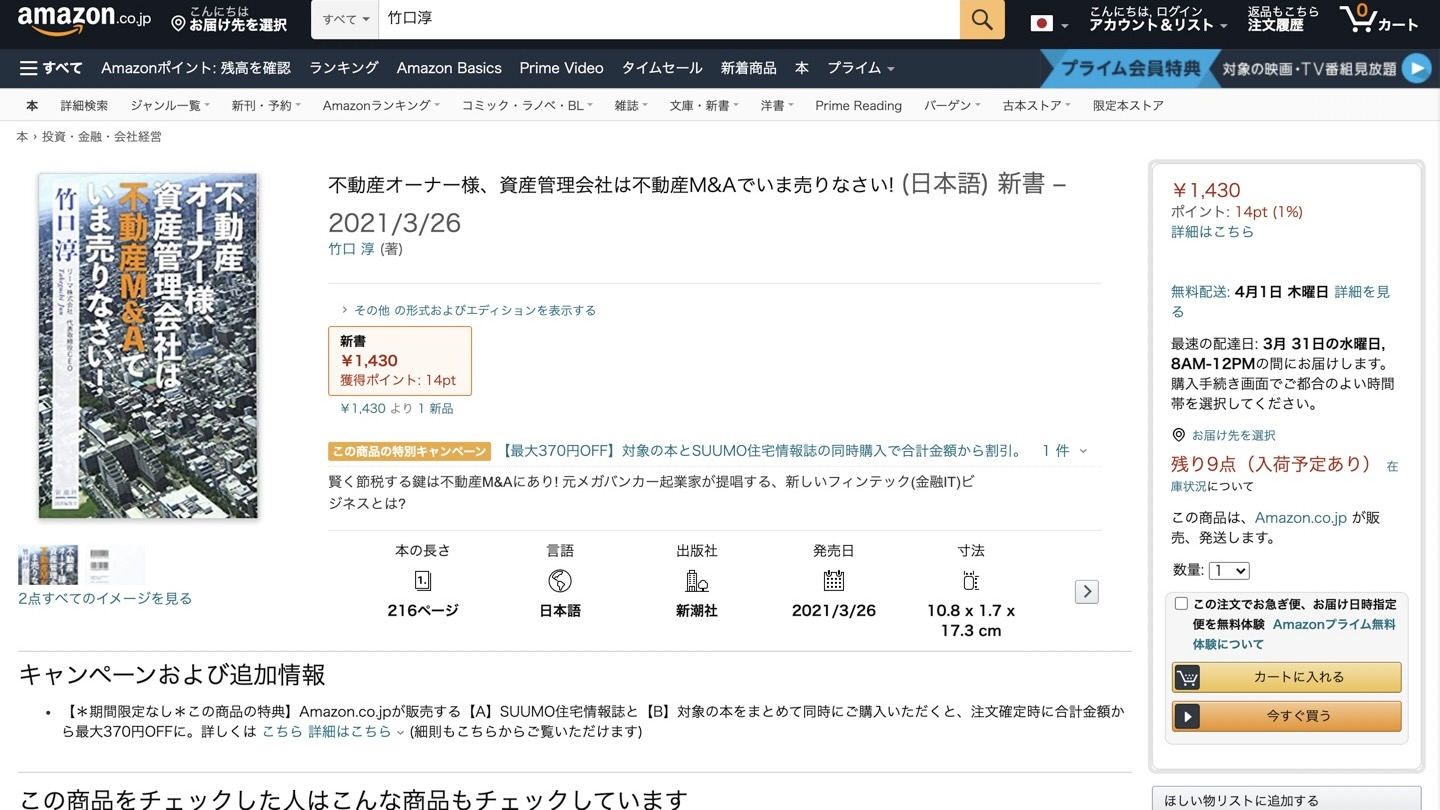This screenshot has height=810, width=1440.
Task: Click the 寸法 dimensions icon
Action: [x=971, y=581]
